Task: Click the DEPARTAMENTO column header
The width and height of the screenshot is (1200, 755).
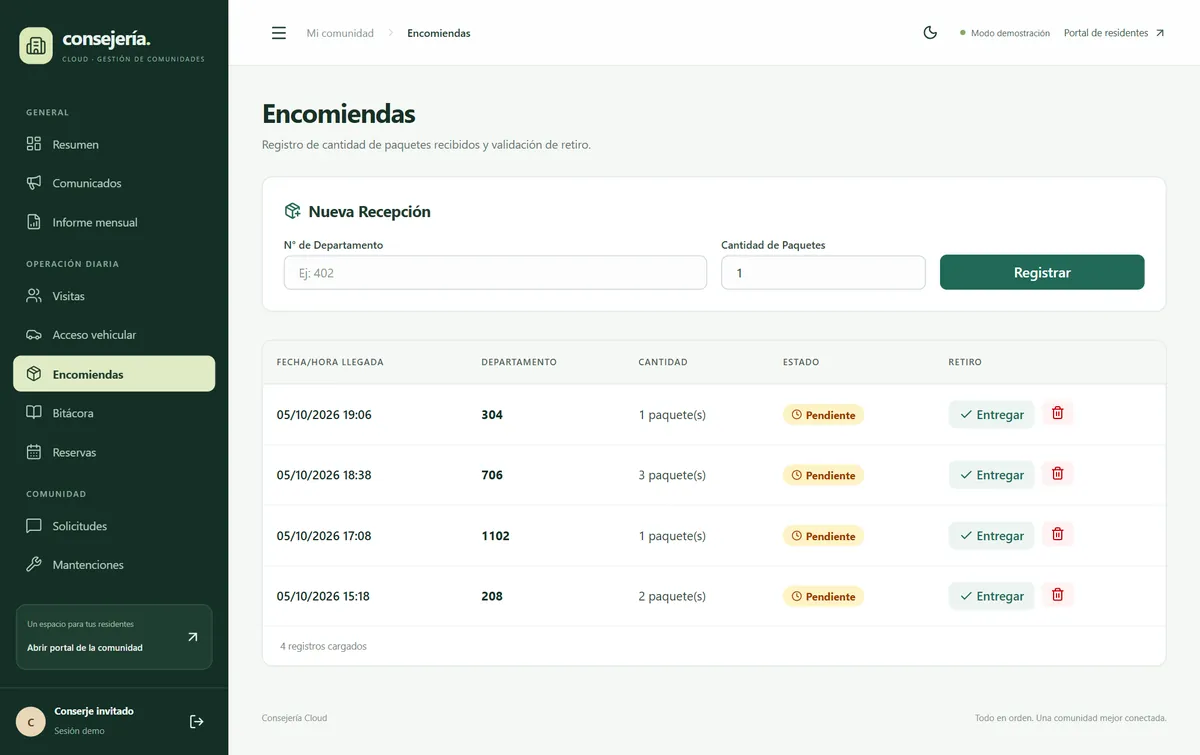Action: point(519,362)
